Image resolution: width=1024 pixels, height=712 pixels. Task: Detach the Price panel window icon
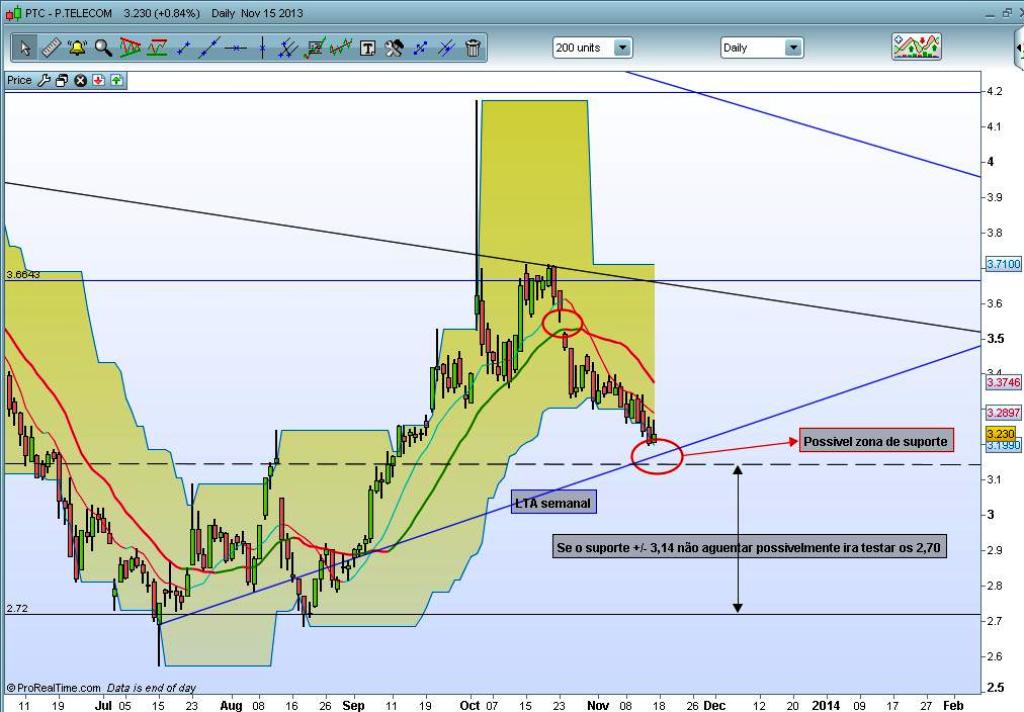point(62,80)
